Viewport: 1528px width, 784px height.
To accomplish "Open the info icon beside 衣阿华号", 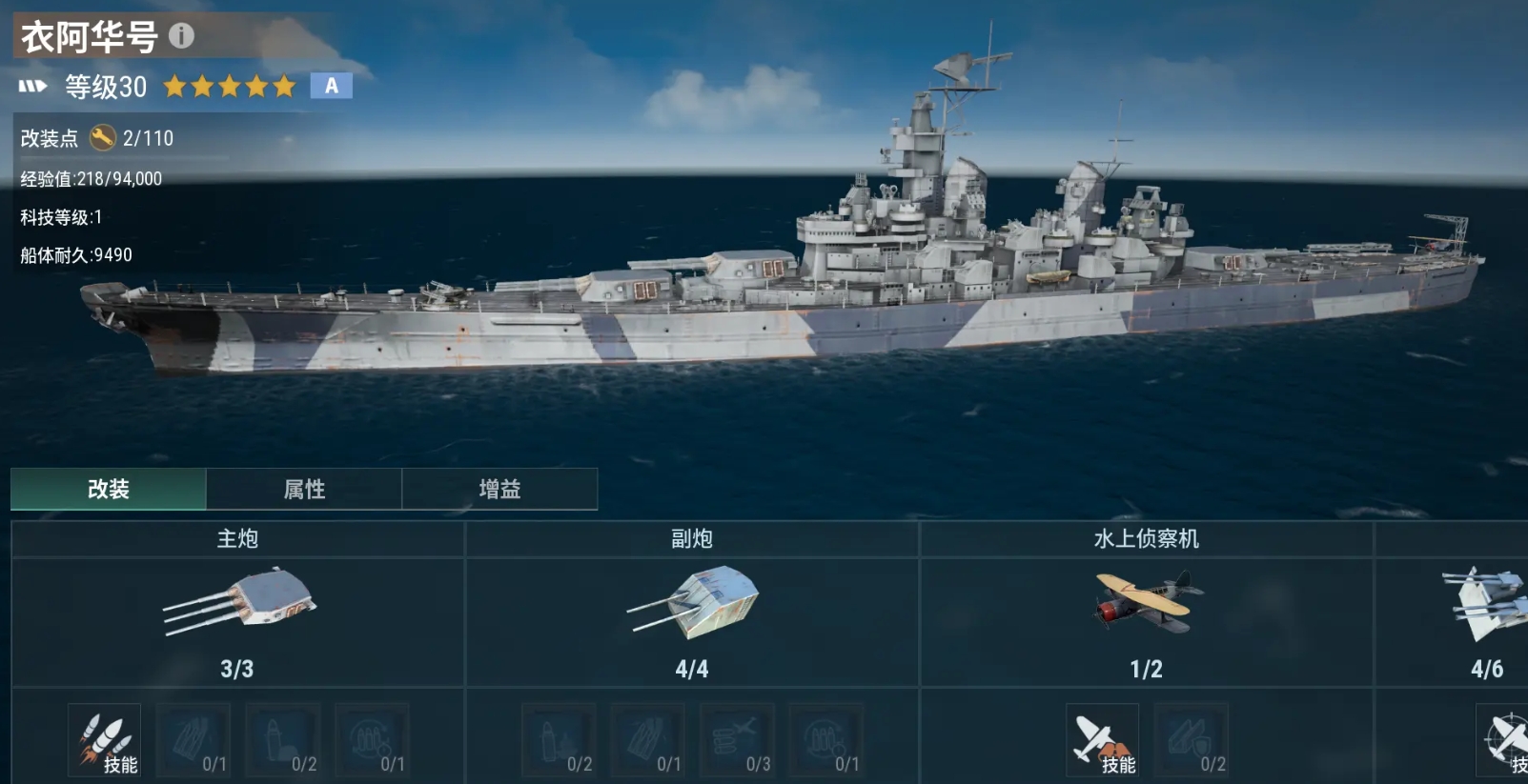I will point(181,36).
